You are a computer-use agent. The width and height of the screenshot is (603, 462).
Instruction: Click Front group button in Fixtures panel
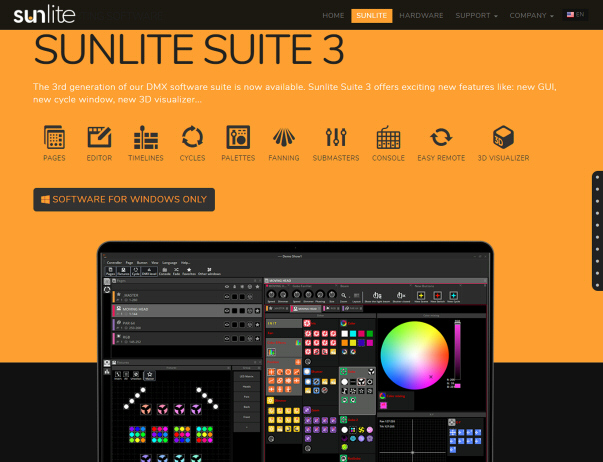247,417
